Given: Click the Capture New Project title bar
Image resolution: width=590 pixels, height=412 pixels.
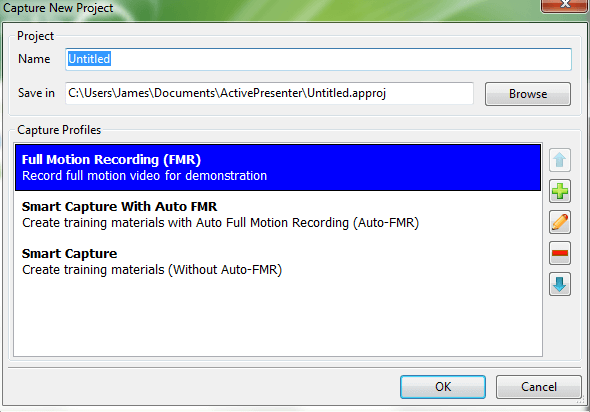Looking at the screenshot, I should click(263, 8).
